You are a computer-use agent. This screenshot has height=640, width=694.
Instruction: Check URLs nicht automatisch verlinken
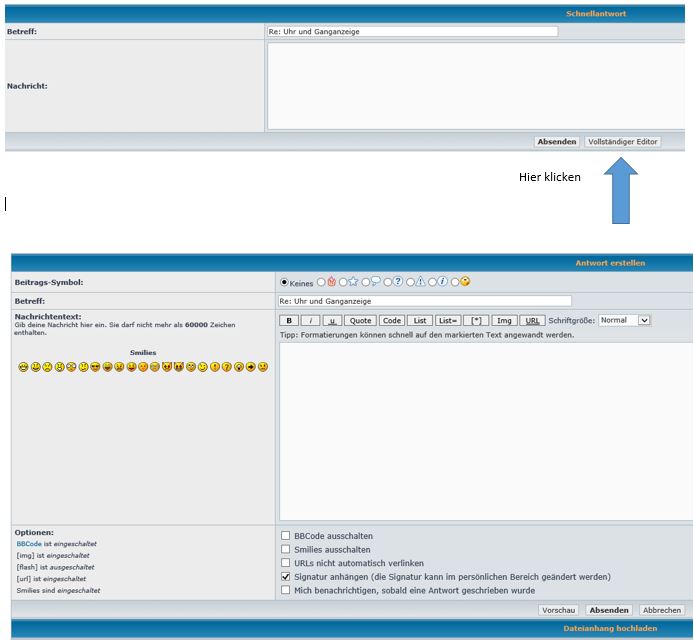(285, 563)
